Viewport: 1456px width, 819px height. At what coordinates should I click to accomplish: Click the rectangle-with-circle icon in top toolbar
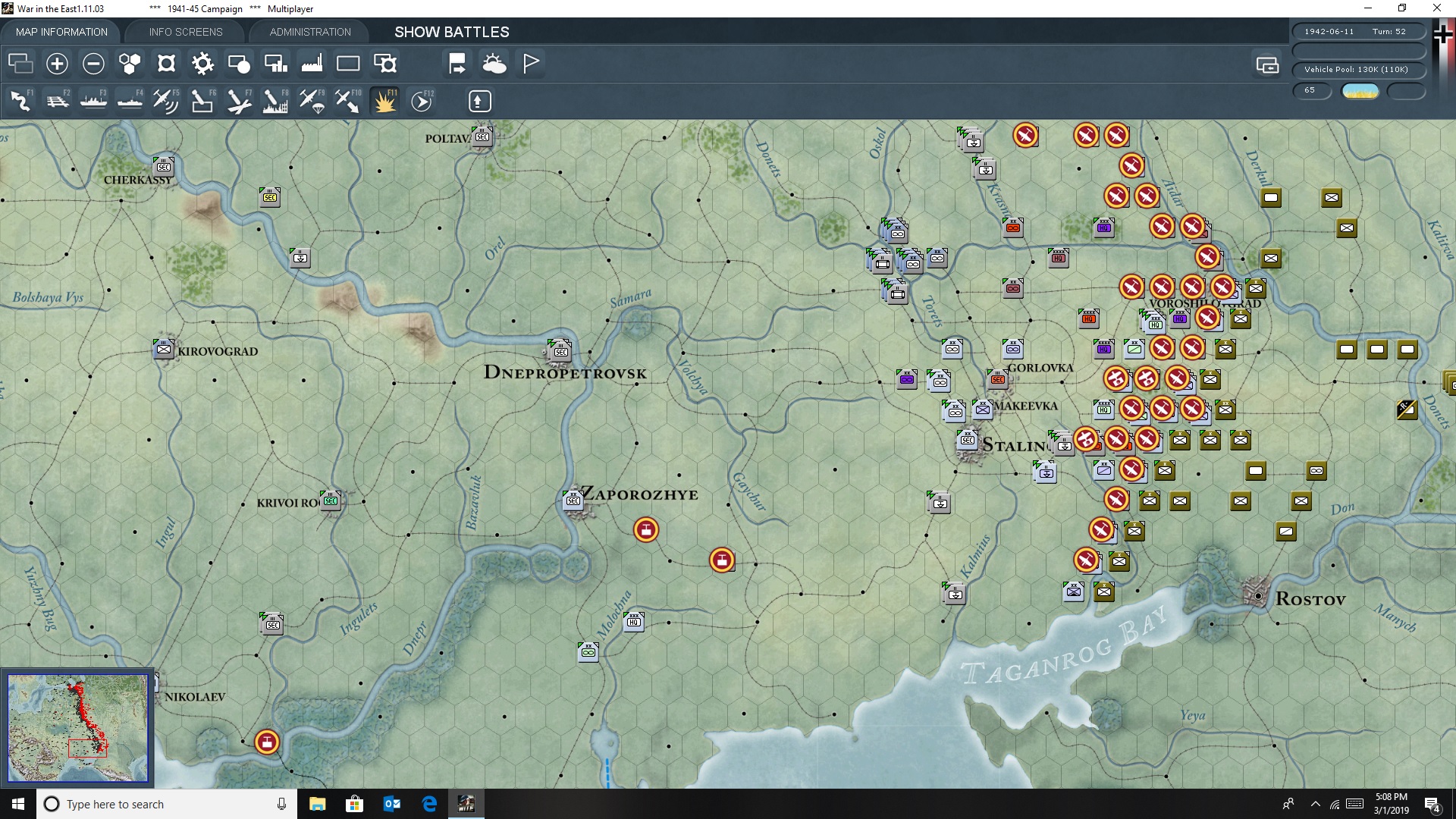click(239, 64)
